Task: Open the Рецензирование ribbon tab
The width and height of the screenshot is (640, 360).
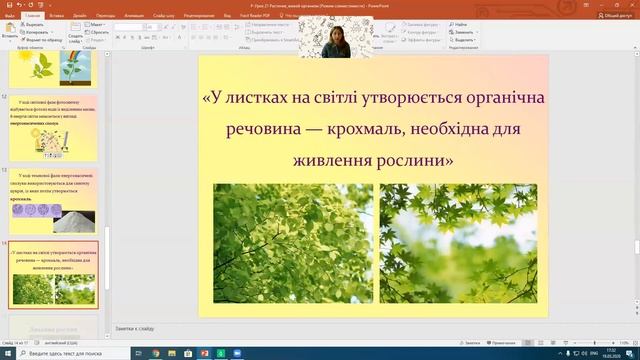Action: tap(199, 16)
